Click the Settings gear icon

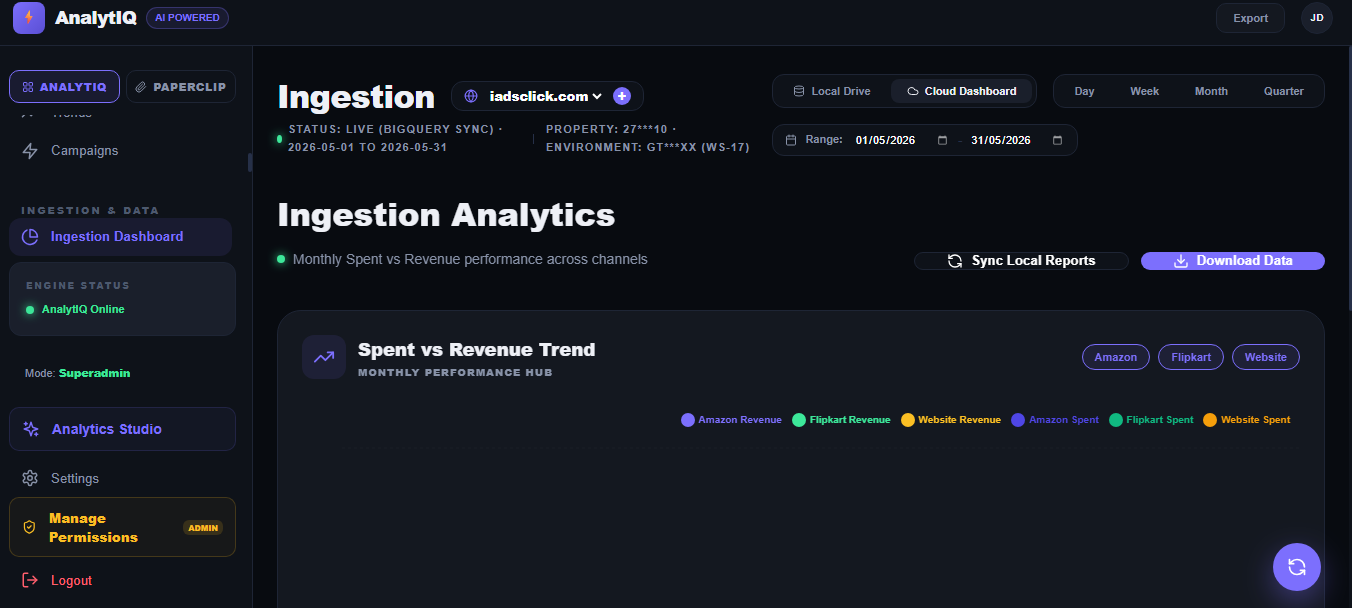[30, 478]
